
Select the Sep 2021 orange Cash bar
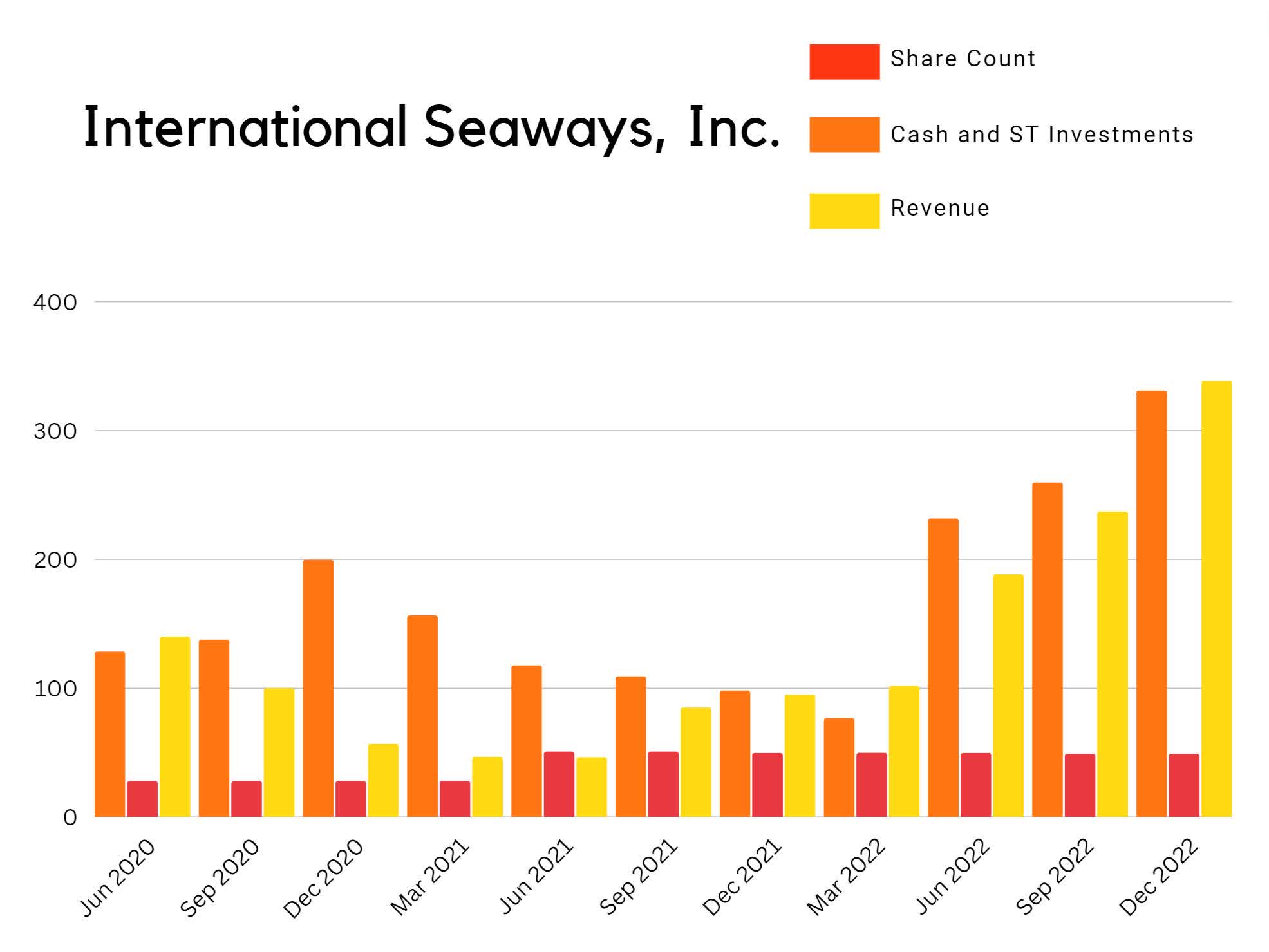(x=631, y=747)
